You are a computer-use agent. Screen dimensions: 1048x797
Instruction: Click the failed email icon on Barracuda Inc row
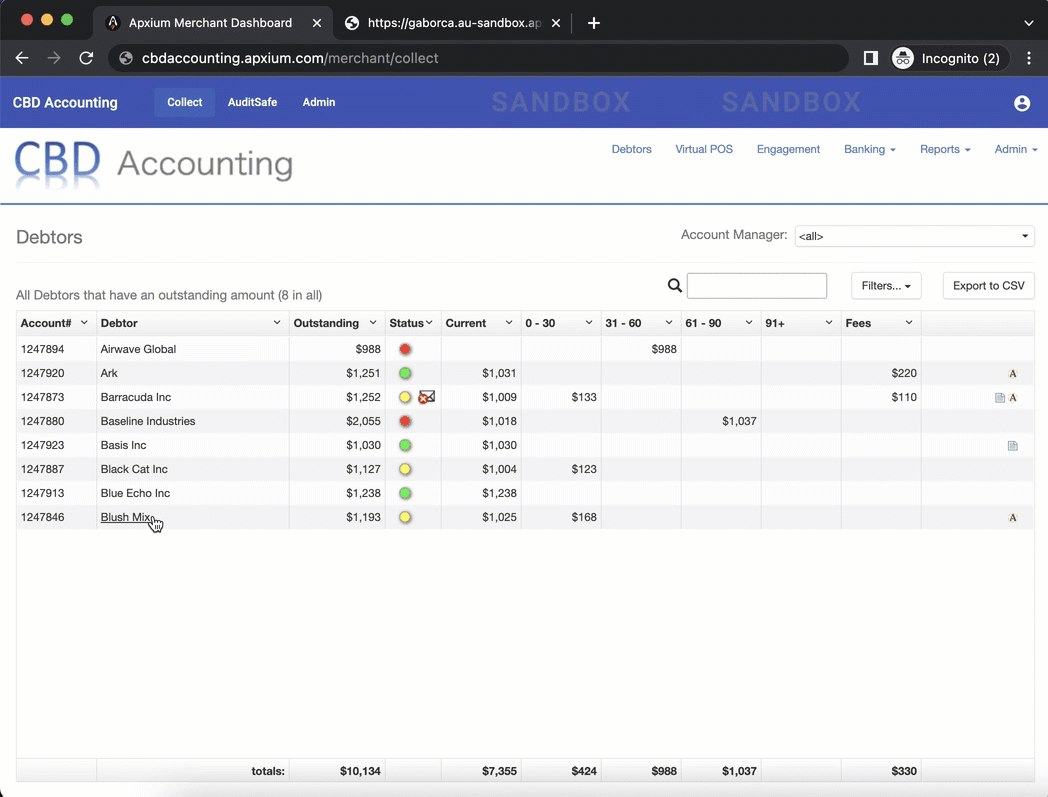pos(426,396)
